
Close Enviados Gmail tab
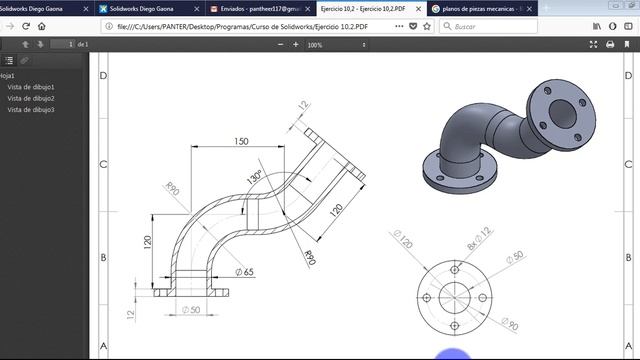click(x=308, y=9)
